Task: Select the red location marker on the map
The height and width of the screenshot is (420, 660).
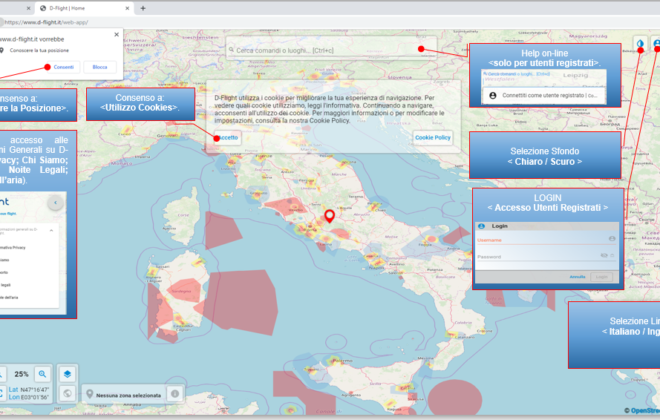Action: click(330, 216)
